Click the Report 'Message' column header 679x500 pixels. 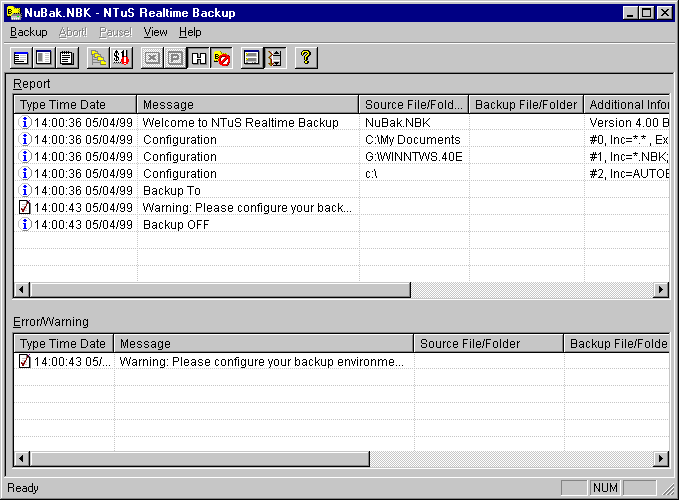pos(248,105)
